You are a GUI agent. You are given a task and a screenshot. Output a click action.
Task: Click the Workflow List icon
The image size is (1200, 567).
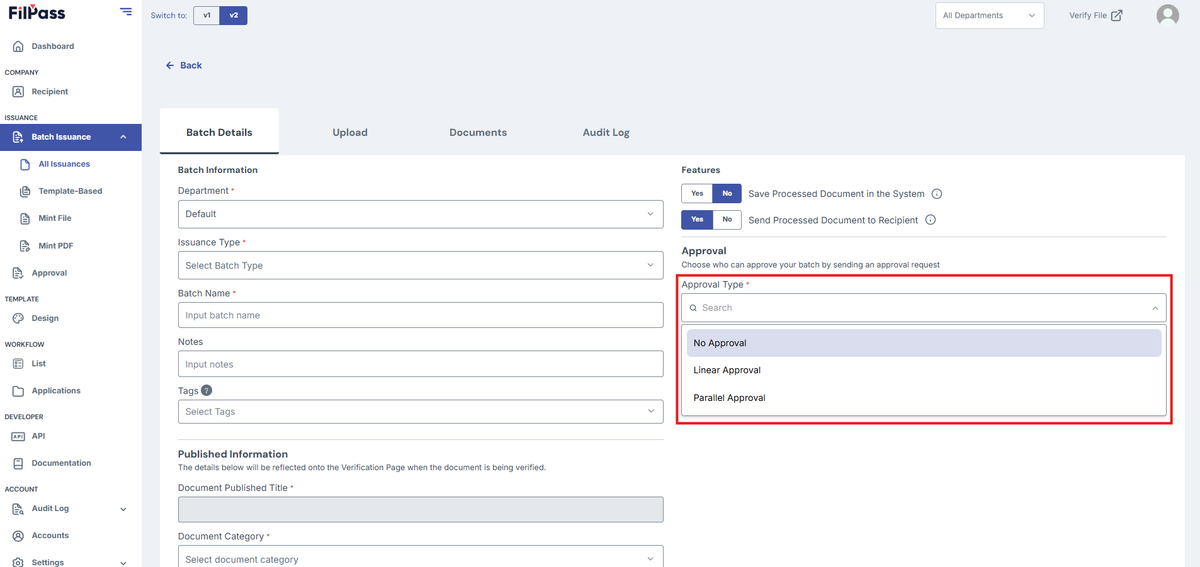coord(18,364)
